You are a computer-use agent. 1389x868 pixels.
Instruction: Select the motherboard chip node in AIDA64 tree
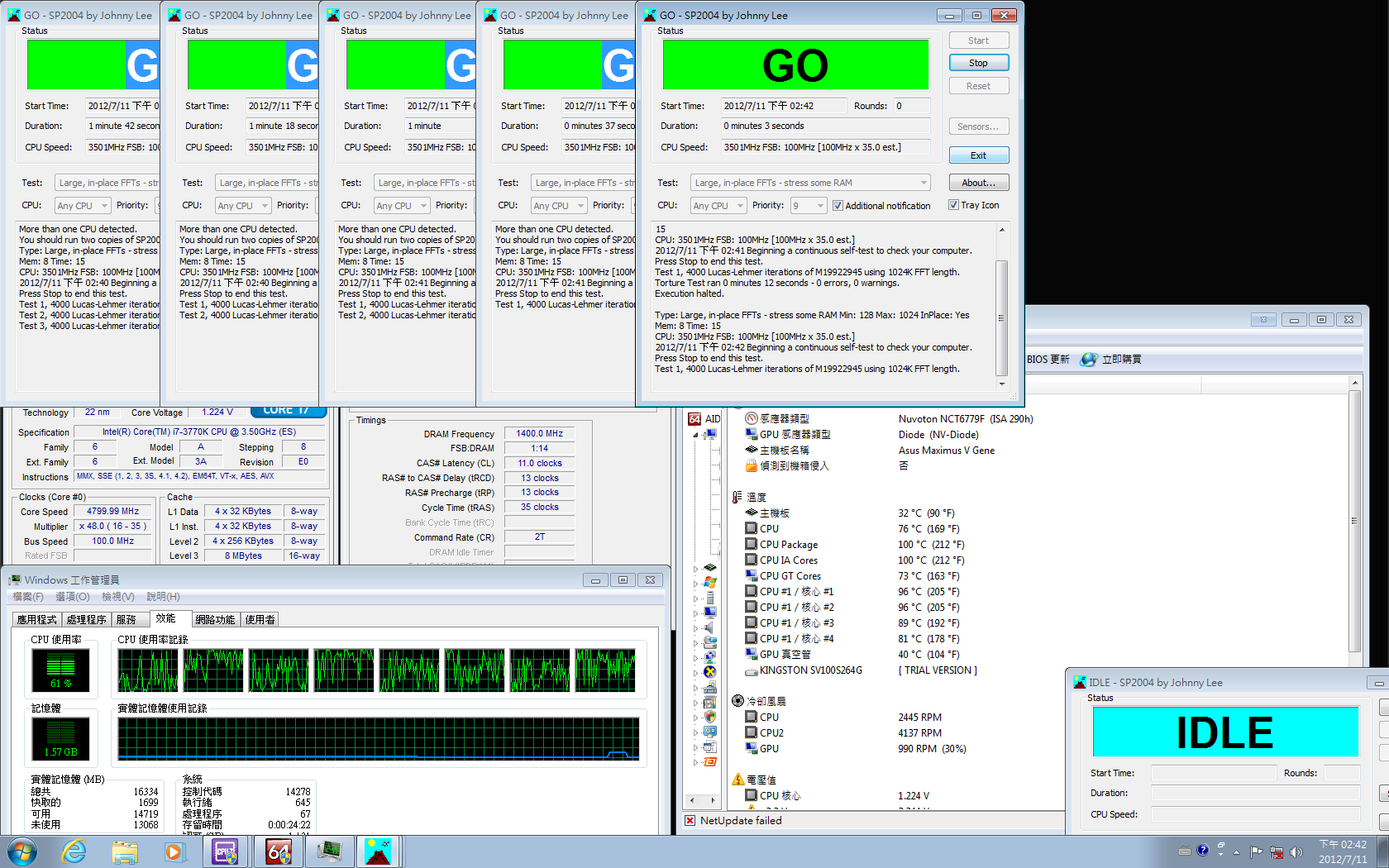(x=709, y=568)
